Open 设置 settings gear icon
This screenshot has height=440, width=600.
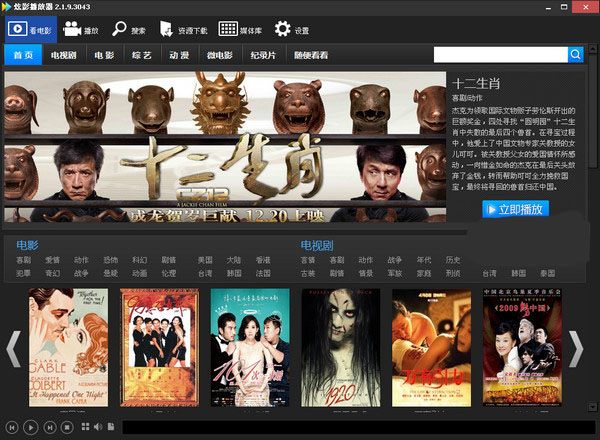[x=283, y=29]
